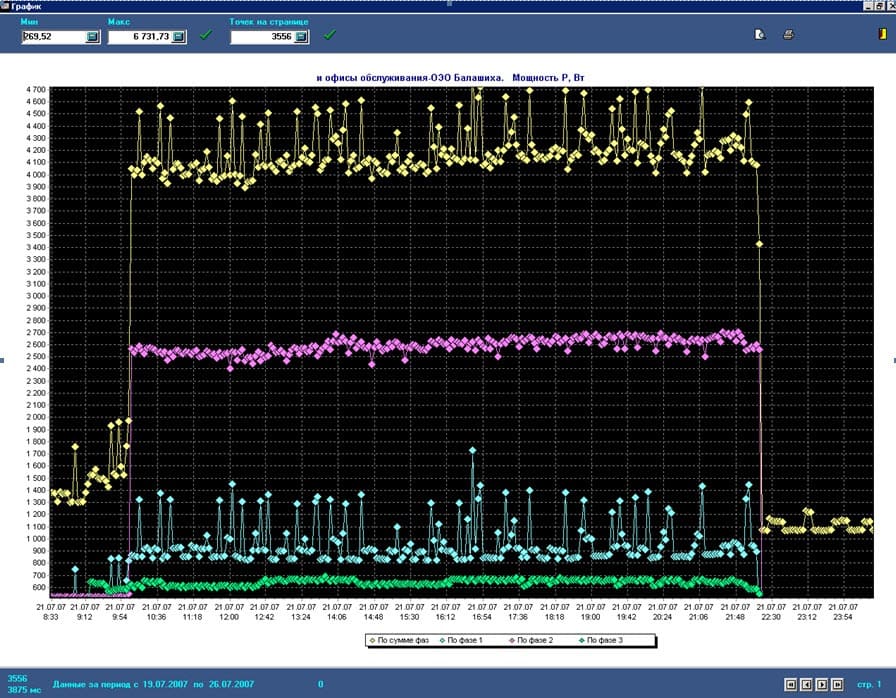
Task: Click the '8:33' time axis label
Action: [x=50, y=617]
